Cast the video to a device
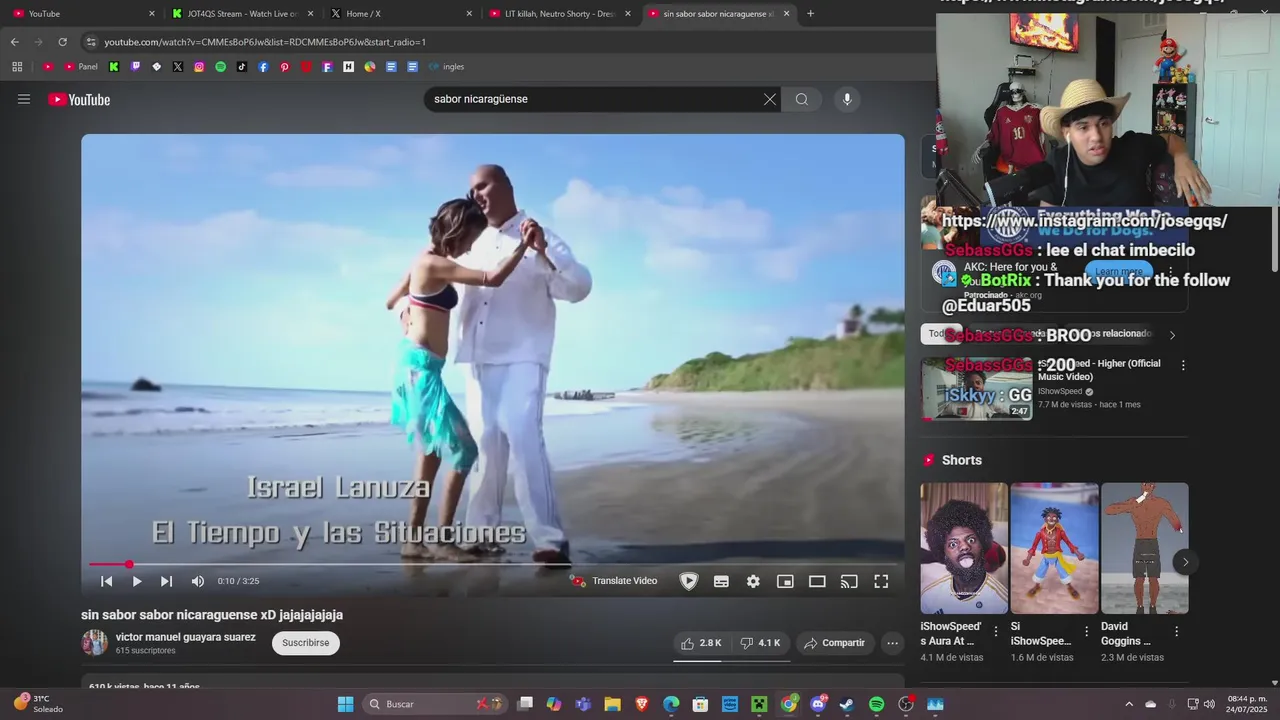Viewport: 1280px width, 720px height. coord(849,581)
